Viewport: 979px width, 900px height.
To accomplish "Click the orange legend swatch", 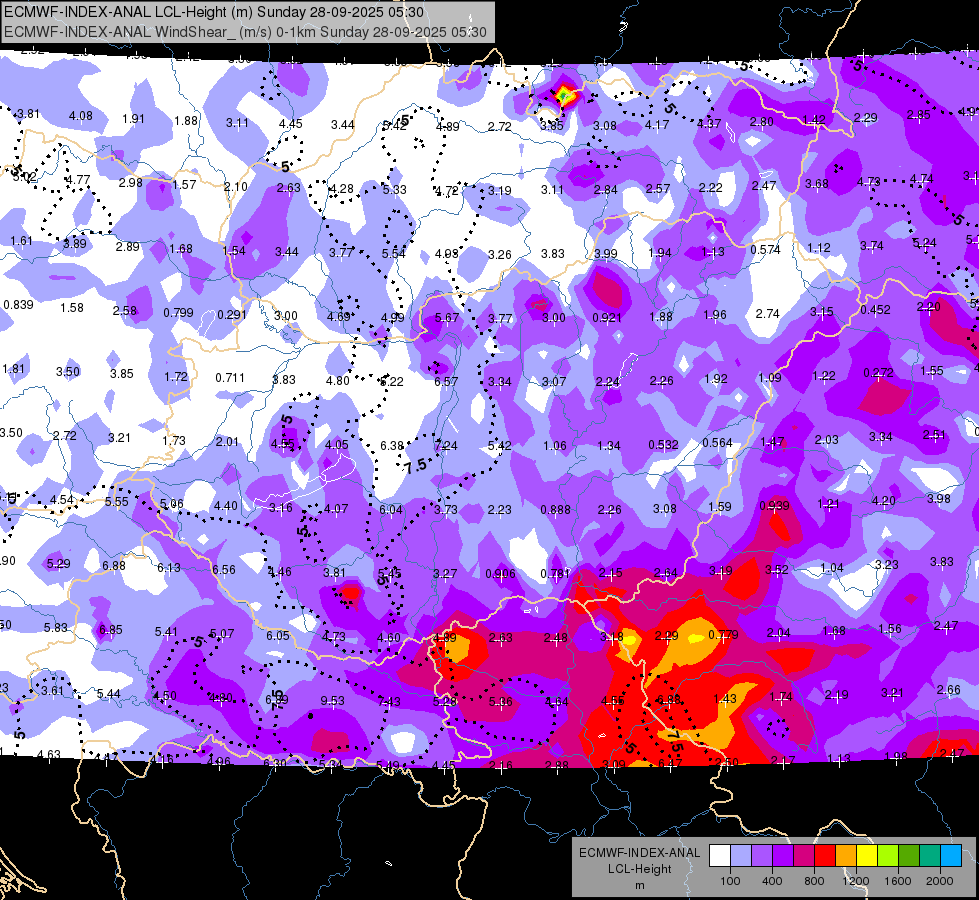I will tap(846, 856).
